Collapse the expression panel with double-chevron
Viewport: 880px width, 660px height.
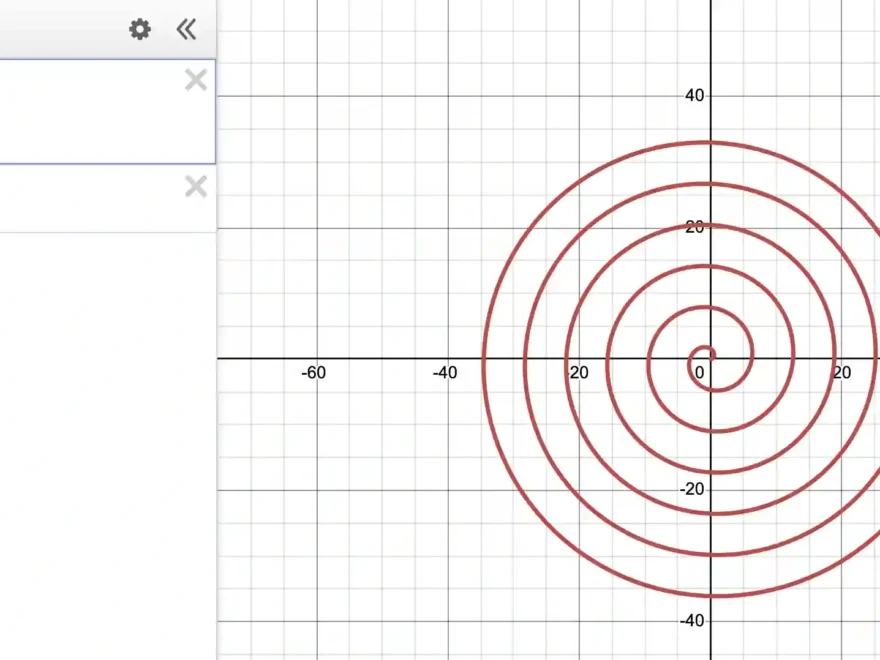[x=186, y=30]
